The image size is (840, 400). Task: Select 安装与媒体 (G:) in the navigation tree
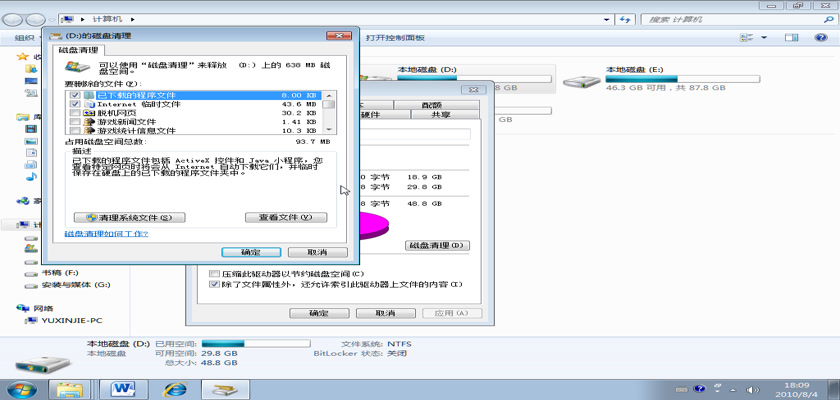click(x=75, y=285)
